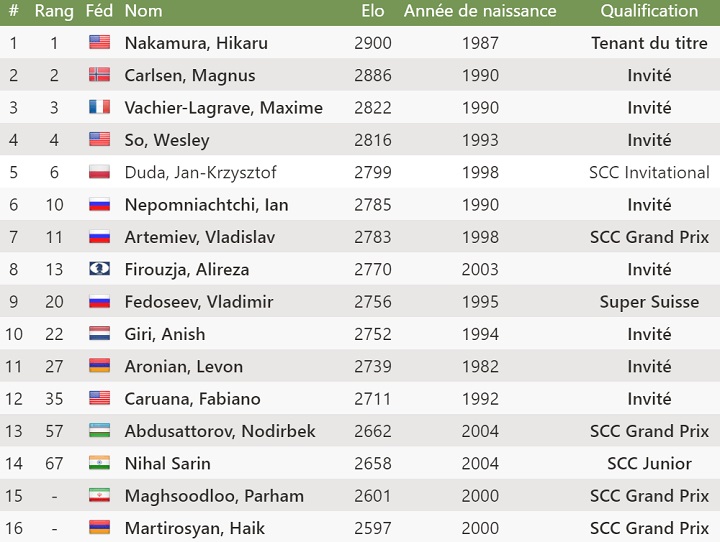
Task: Click the French flag next to Vachier-Lagrave
Action: click(100, 107)
